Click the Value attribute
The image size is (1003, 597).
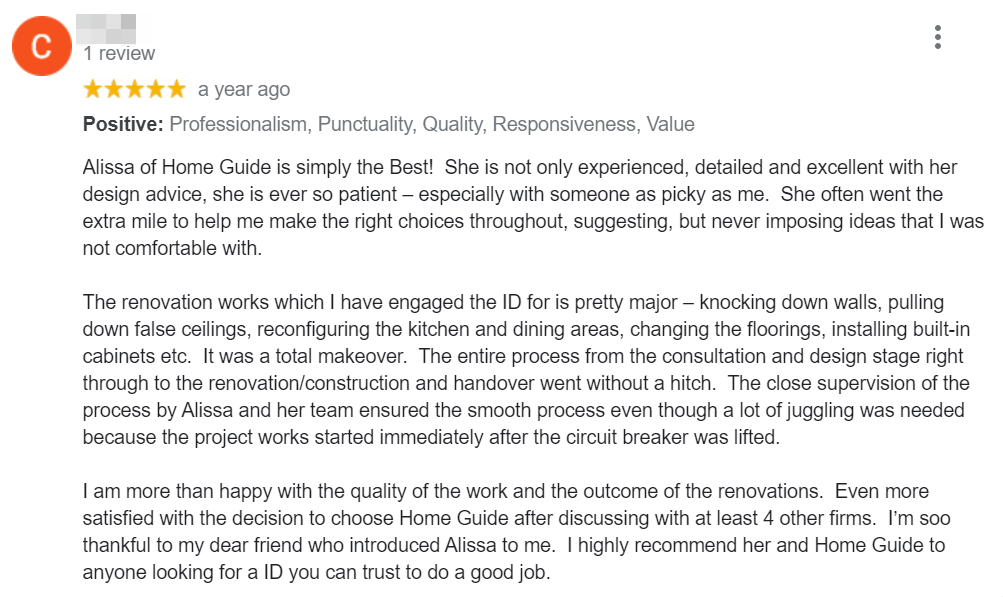click(x=670, y=123)
